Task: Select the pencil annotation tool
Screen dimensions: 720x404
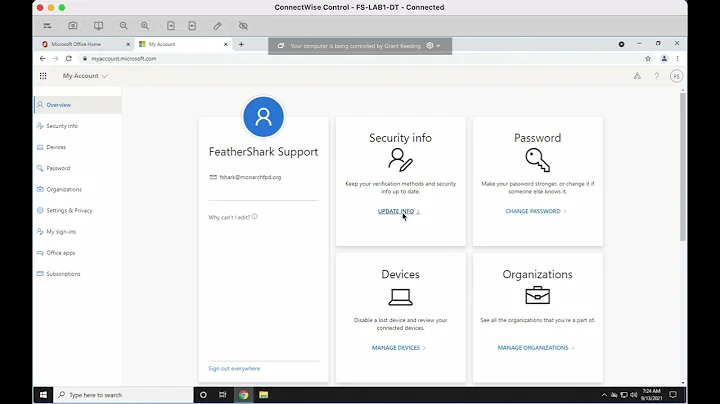Action: point(218,26)
